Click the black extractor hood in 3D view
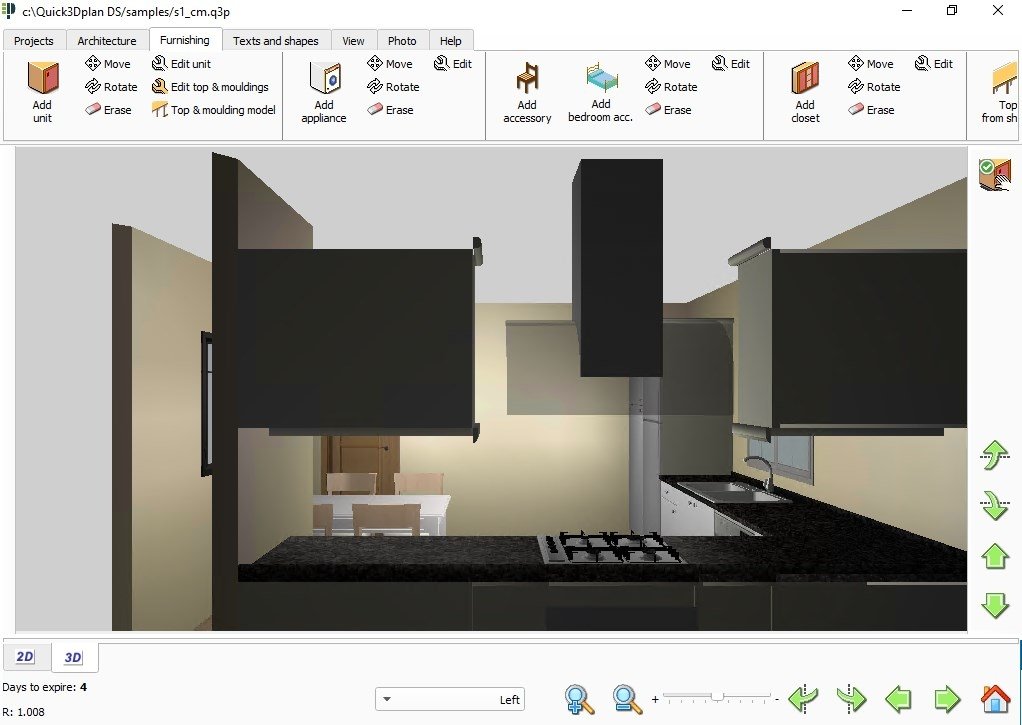 click(618, 267)
